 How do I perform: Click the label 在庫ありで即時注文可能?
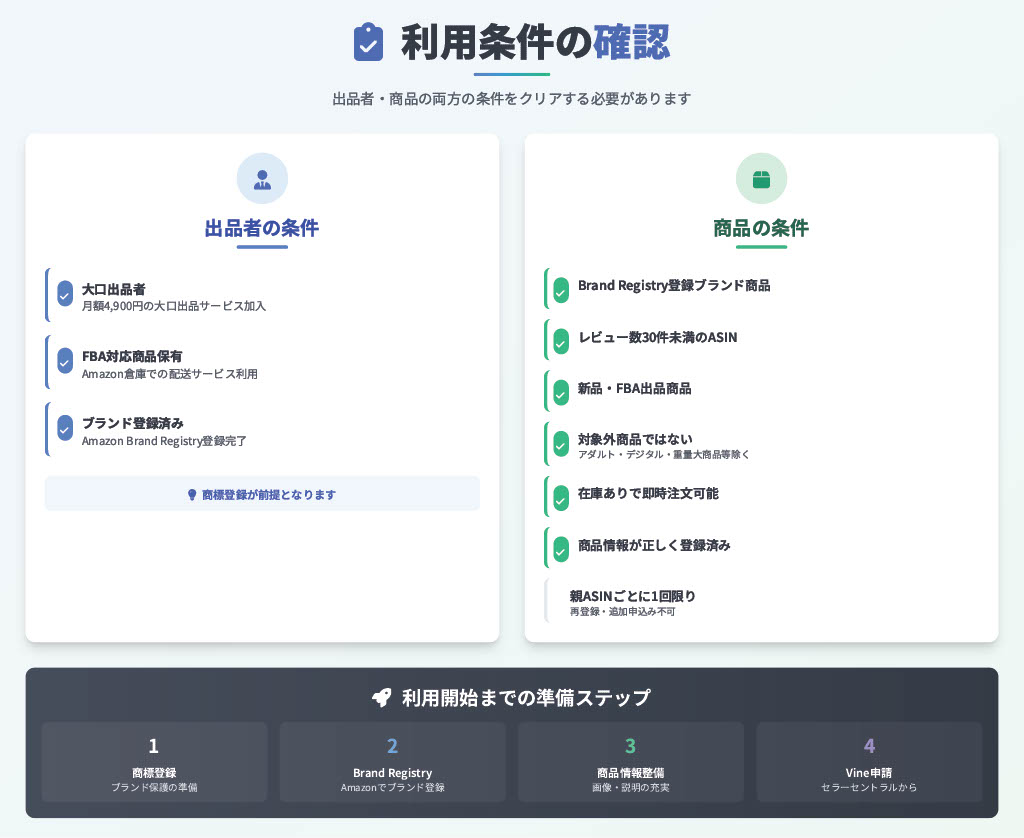pos(648,493)
